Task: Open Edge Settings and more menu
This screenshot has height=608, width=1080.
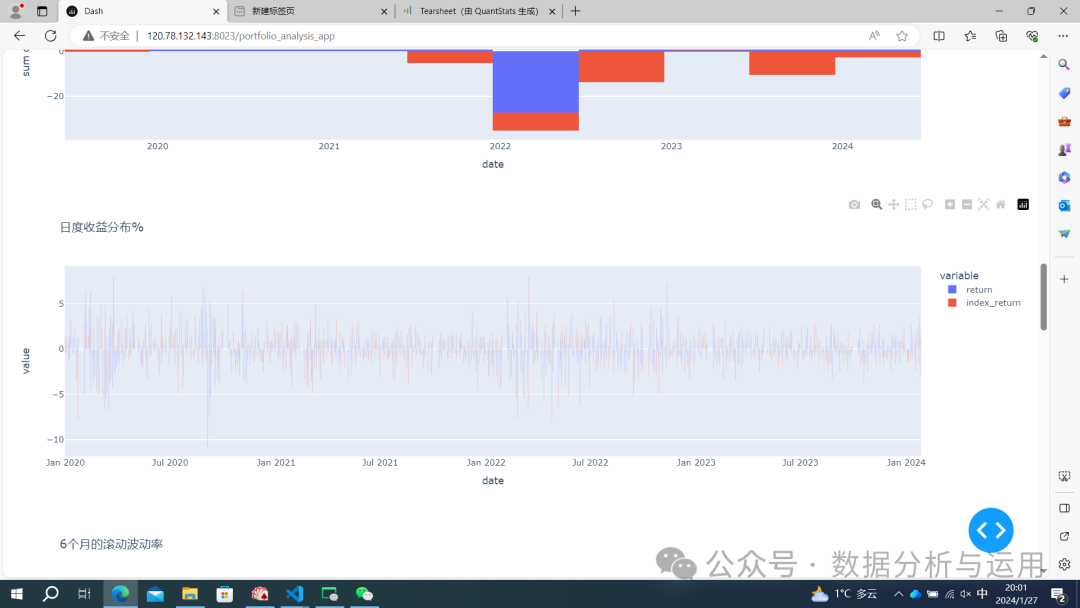Action: click(x=1063, y=36)
